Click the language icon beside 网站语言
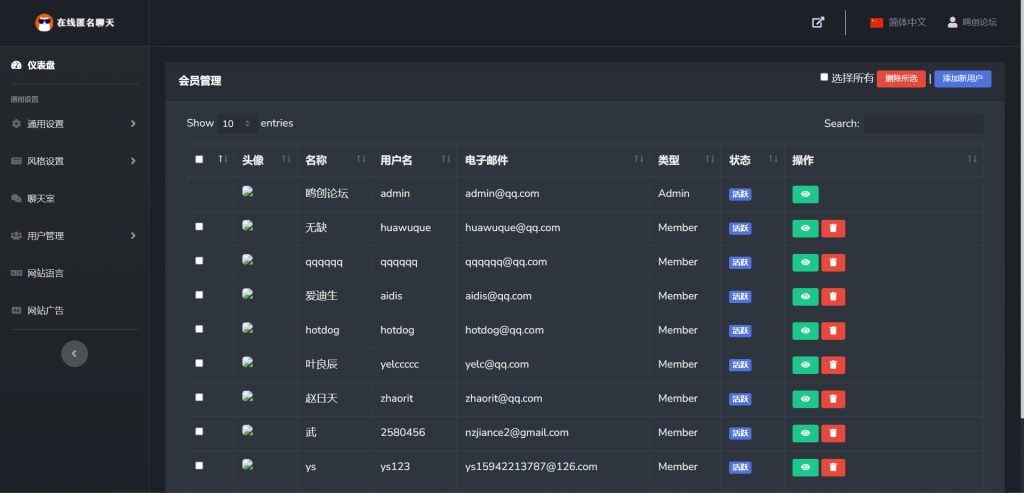Image resolution: width=1024 pixels, height=493 pixels. point(16,273)
